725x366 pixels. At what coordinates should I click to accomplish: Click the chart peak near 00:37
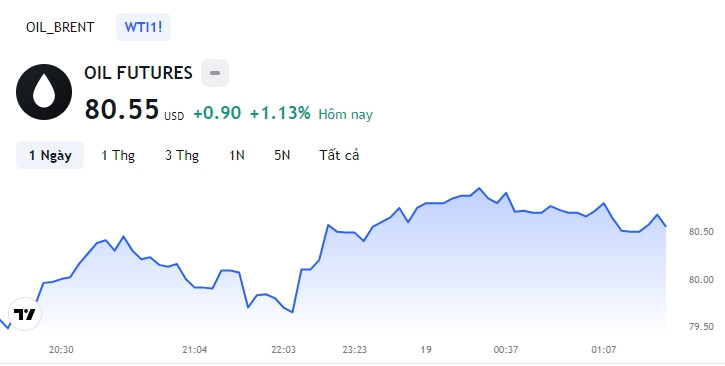point(479,188)
